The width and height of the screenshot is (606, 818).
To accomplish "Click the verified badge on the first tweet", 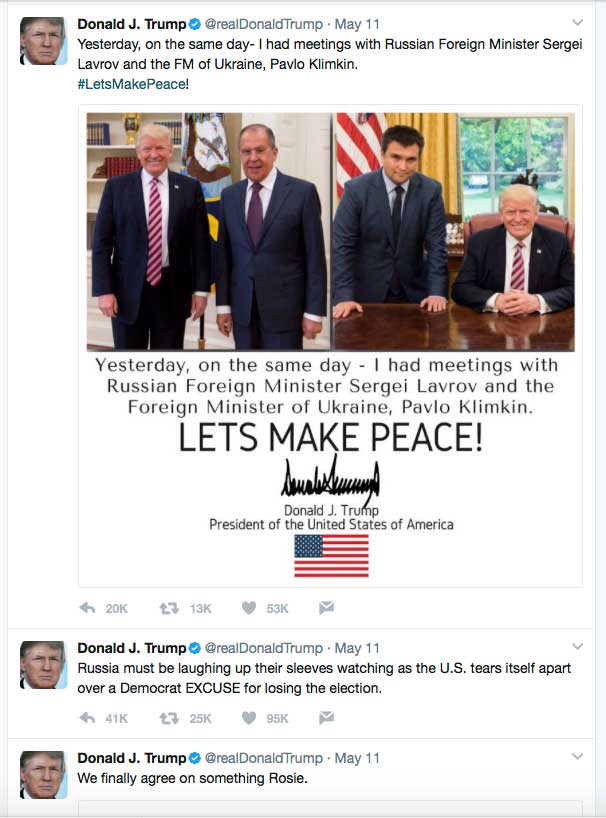I will 195,24.
